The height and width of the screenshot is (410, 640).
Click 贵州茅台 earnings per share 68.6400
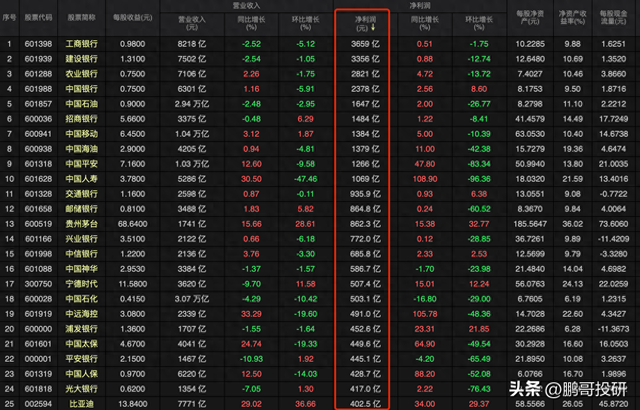(x=133, y=224)
